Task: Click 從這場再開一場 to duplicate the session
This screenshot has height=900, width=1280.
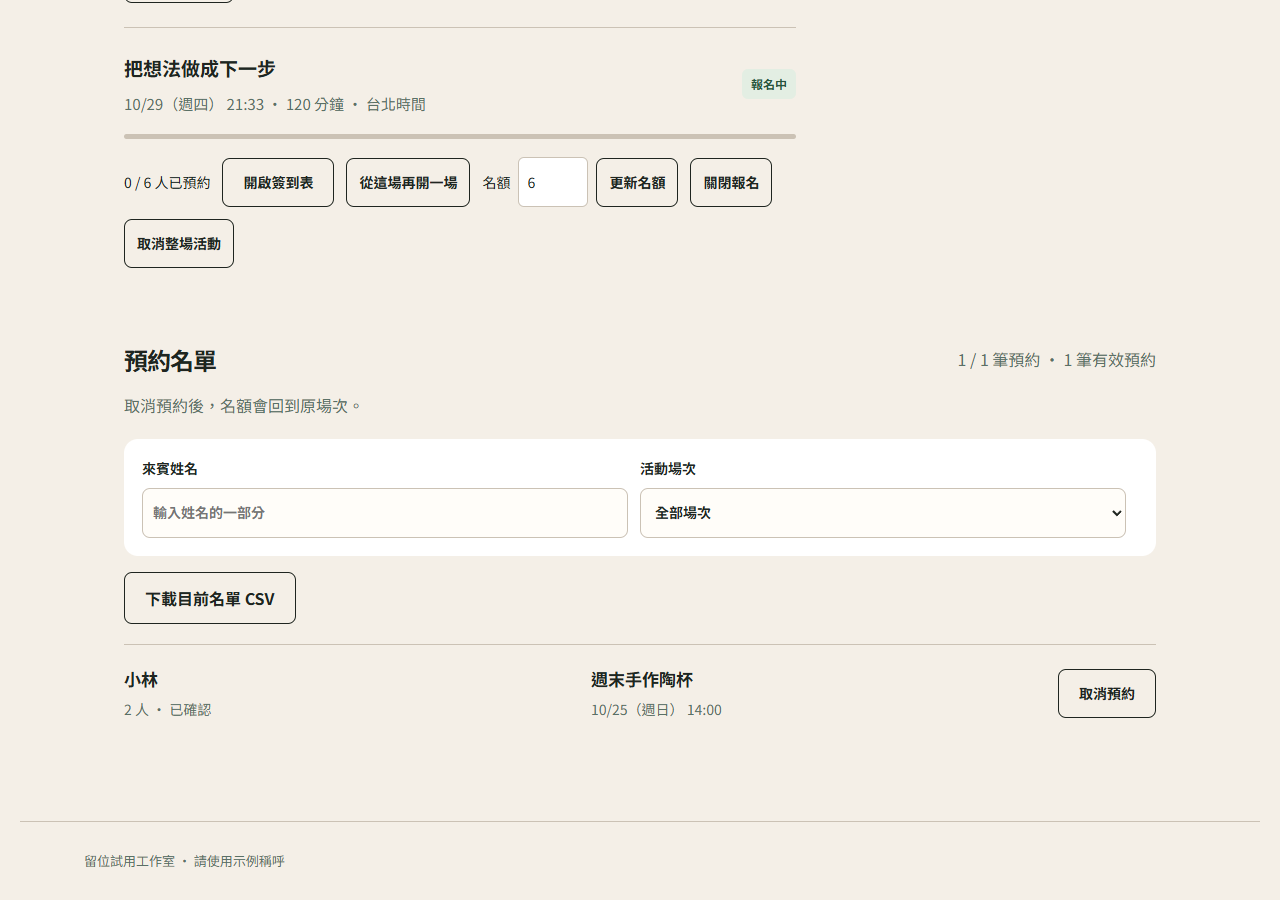Action: coord(408,183)
